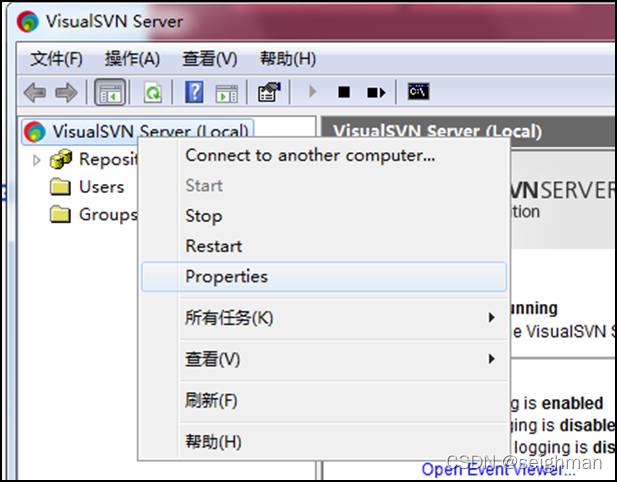
Task: Click the Properties toolbar icon
Action: pos(269,93)
